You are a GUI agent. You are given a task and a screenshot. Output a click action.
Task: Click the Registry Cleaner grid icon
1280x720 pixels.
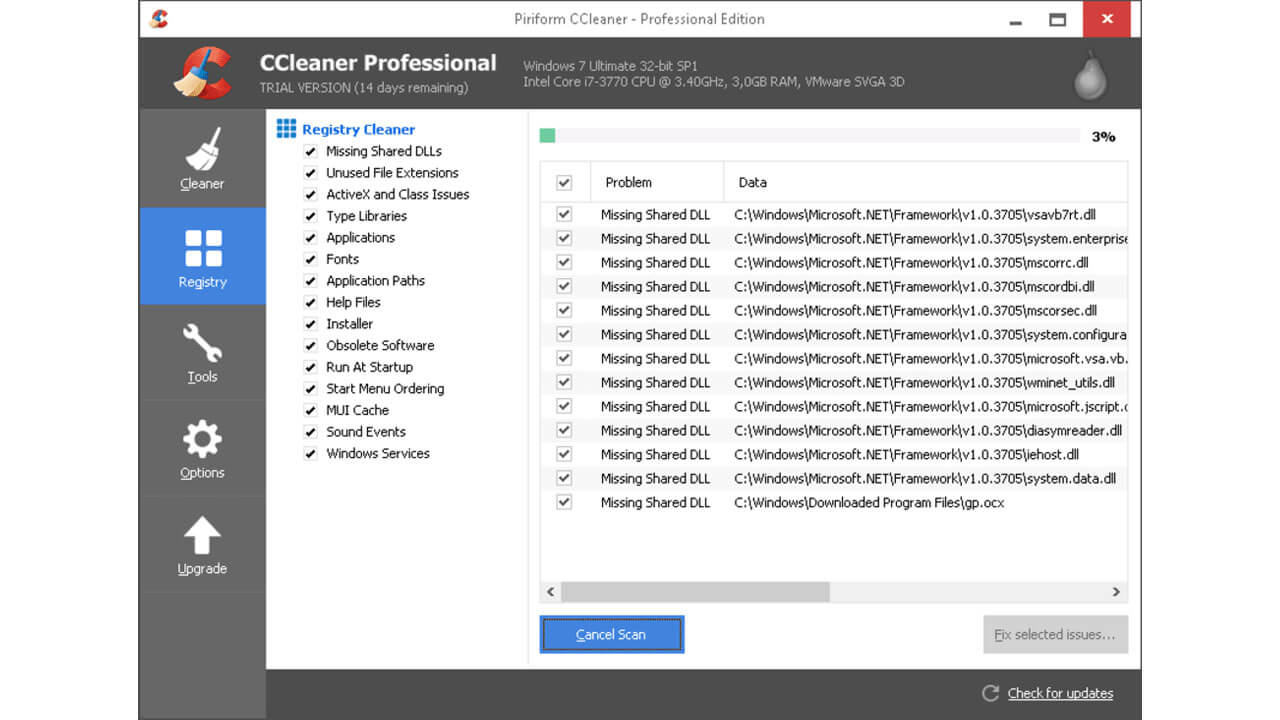(x=287, y=128)
